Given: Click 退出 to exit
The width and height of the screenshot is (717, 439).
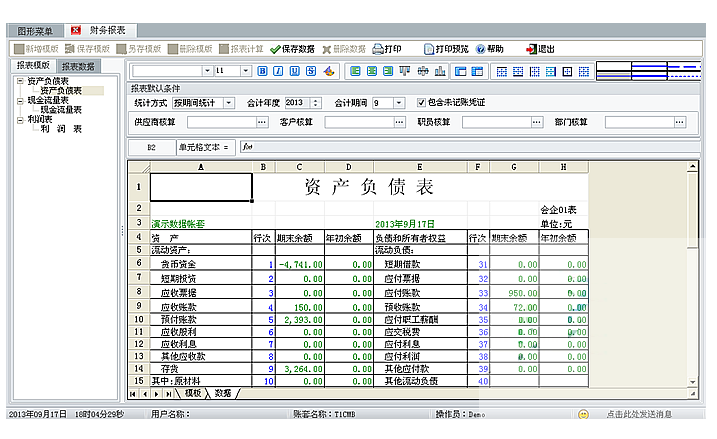Looking at the screenshot, I should click(x=540, y=49).
